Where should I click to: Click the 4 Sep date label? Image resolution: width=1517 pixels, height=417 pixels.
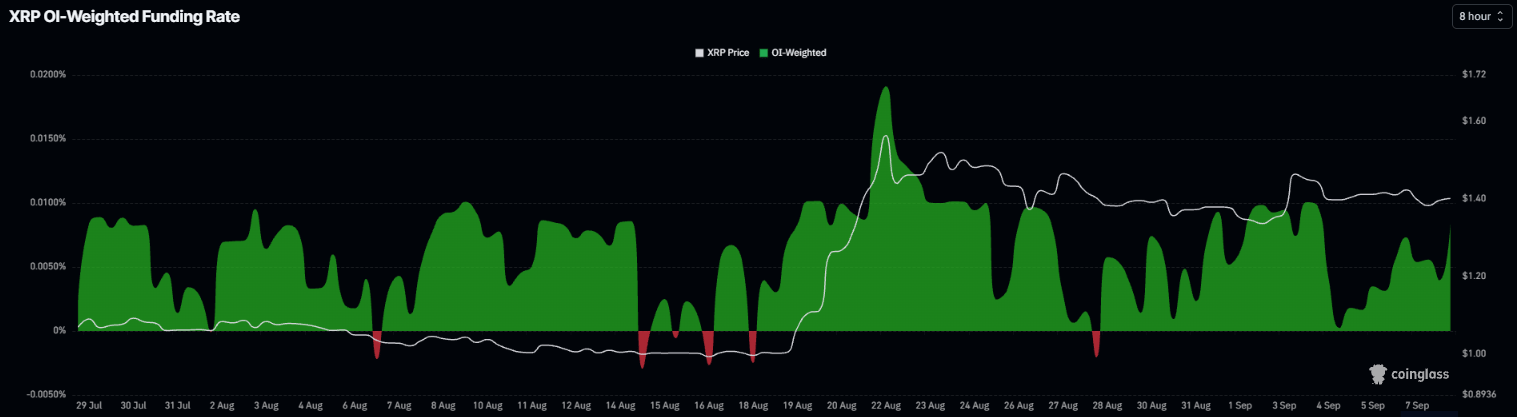point(1328,407)
